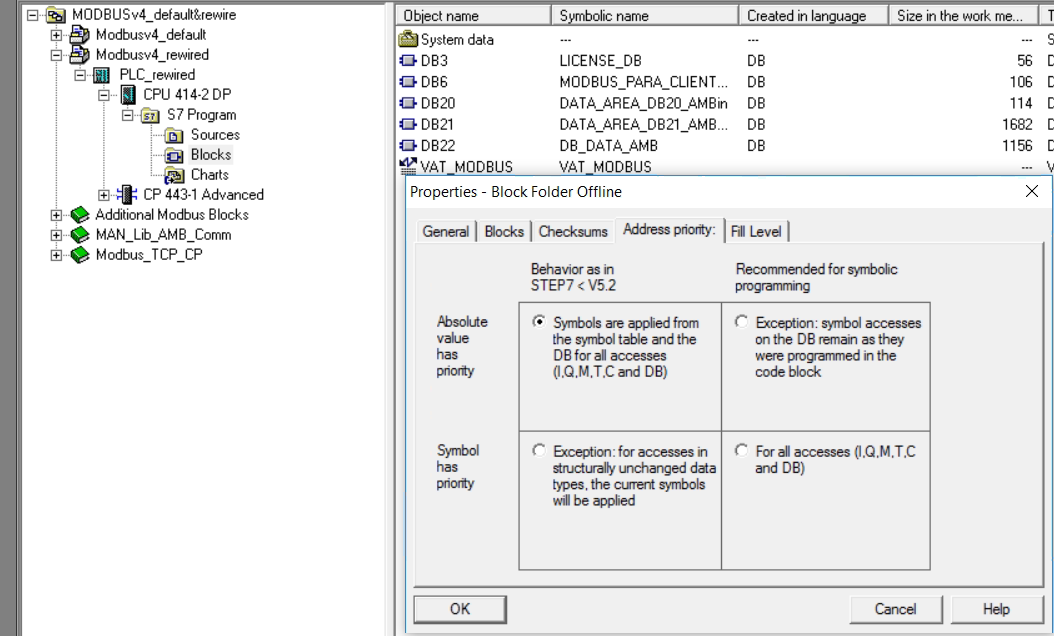Image resolution: width=1054 pixels, height=636 pixels.
Task: Click the S7 Program folder icon
Action: (150, 116)
